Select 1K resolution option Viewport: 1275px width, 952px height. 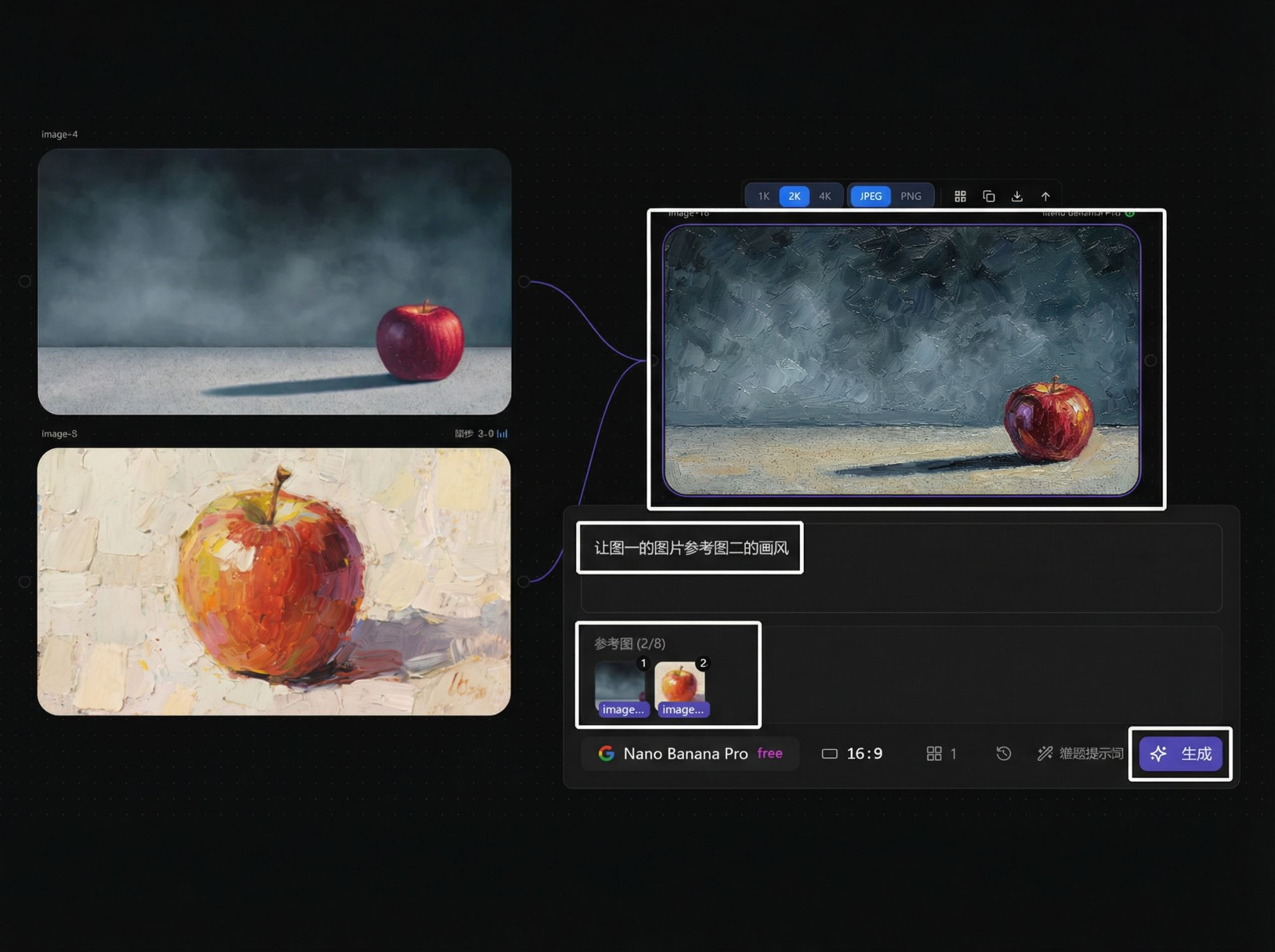coord(763,196)
